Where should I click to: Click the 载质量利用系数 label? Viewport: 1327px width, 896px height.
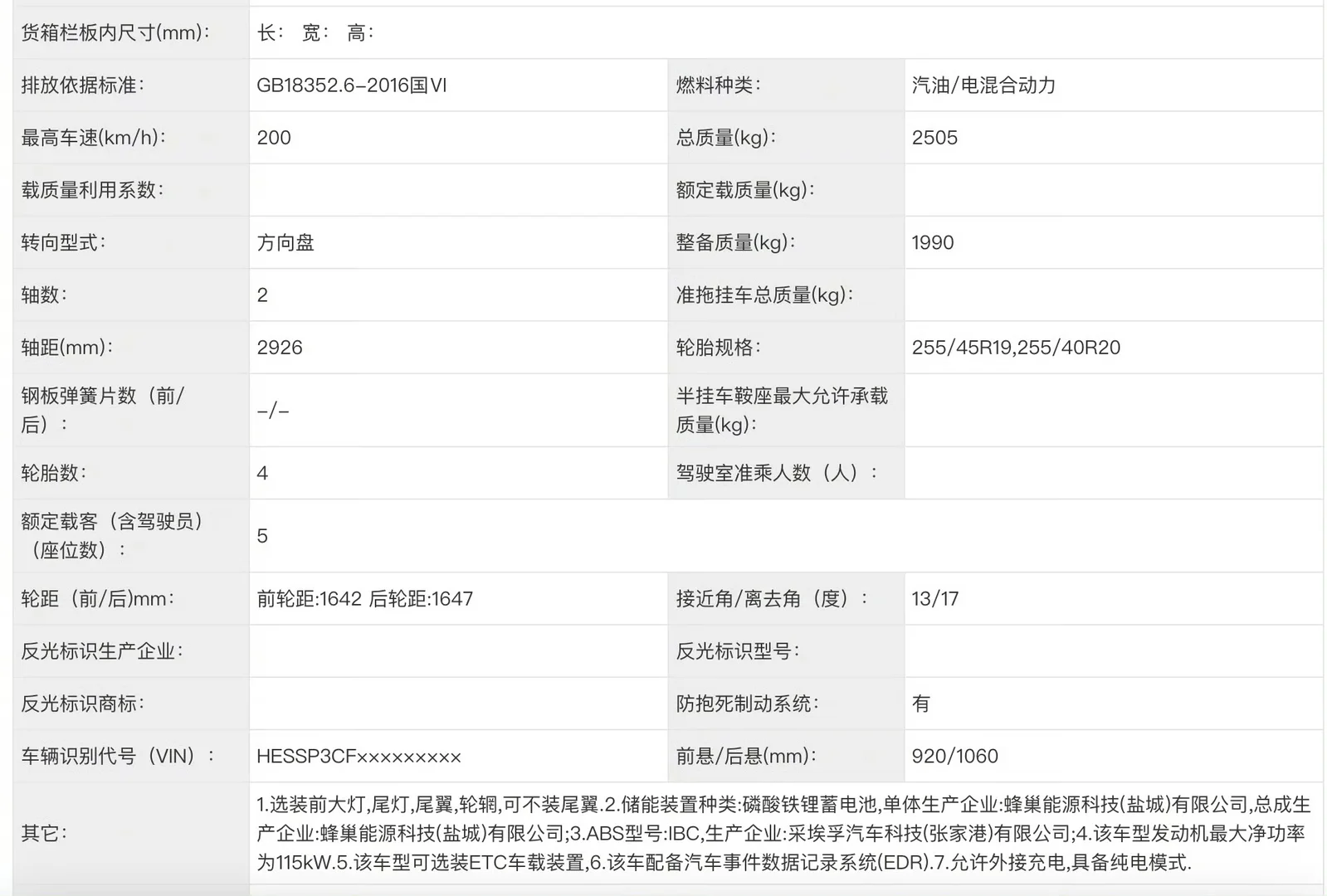[92, 190]
